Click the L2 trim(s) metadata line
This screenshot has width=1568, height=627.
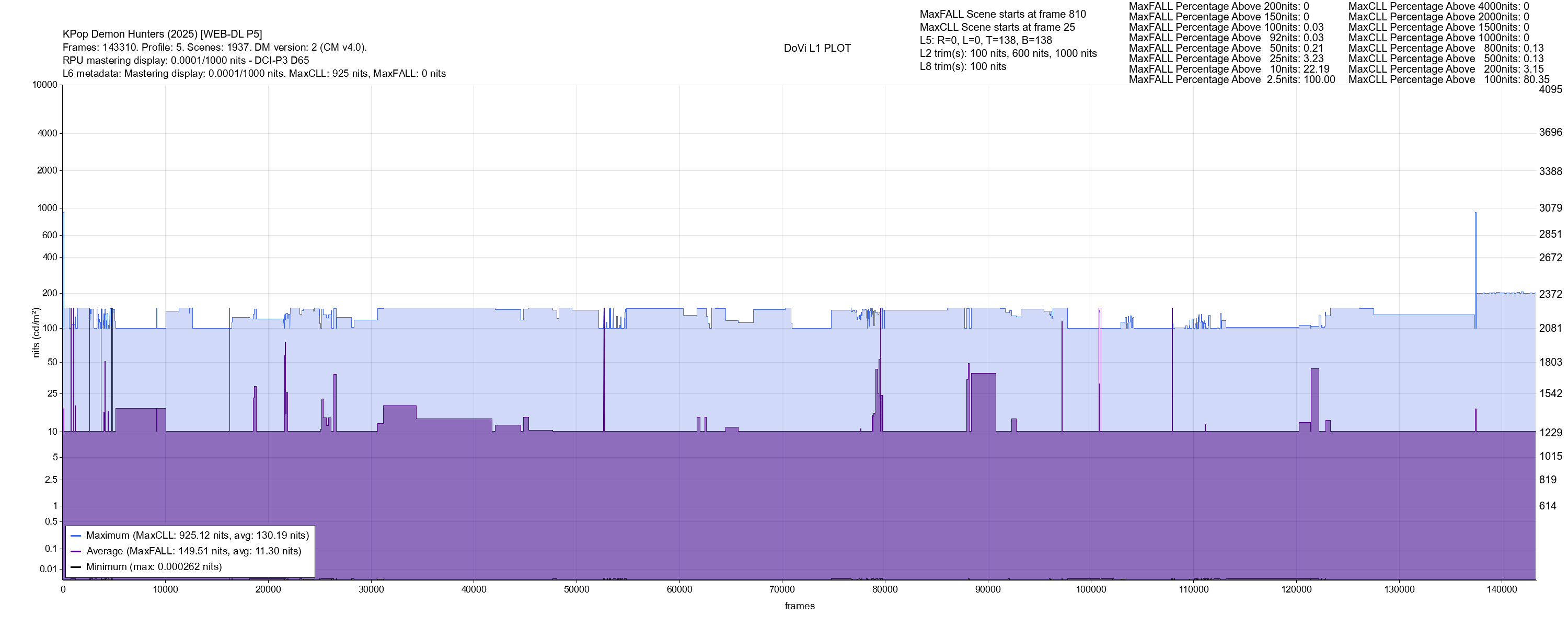1008,54
